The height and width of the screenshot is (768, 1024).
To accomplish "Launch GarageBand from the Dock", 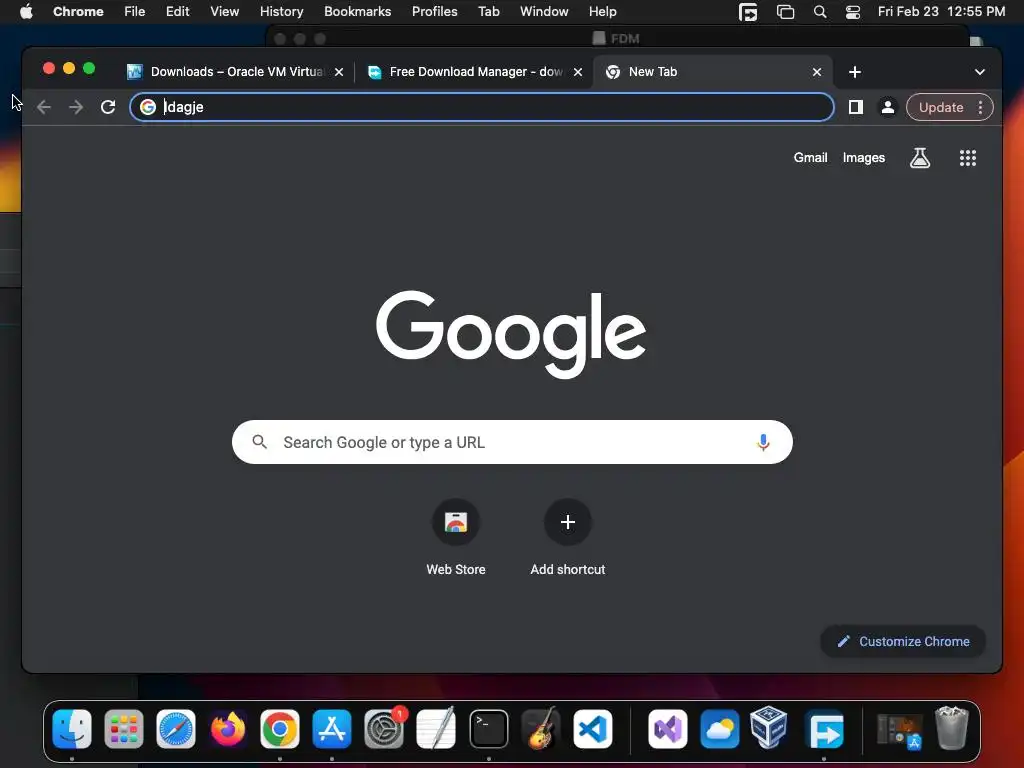I will point(541,729).
